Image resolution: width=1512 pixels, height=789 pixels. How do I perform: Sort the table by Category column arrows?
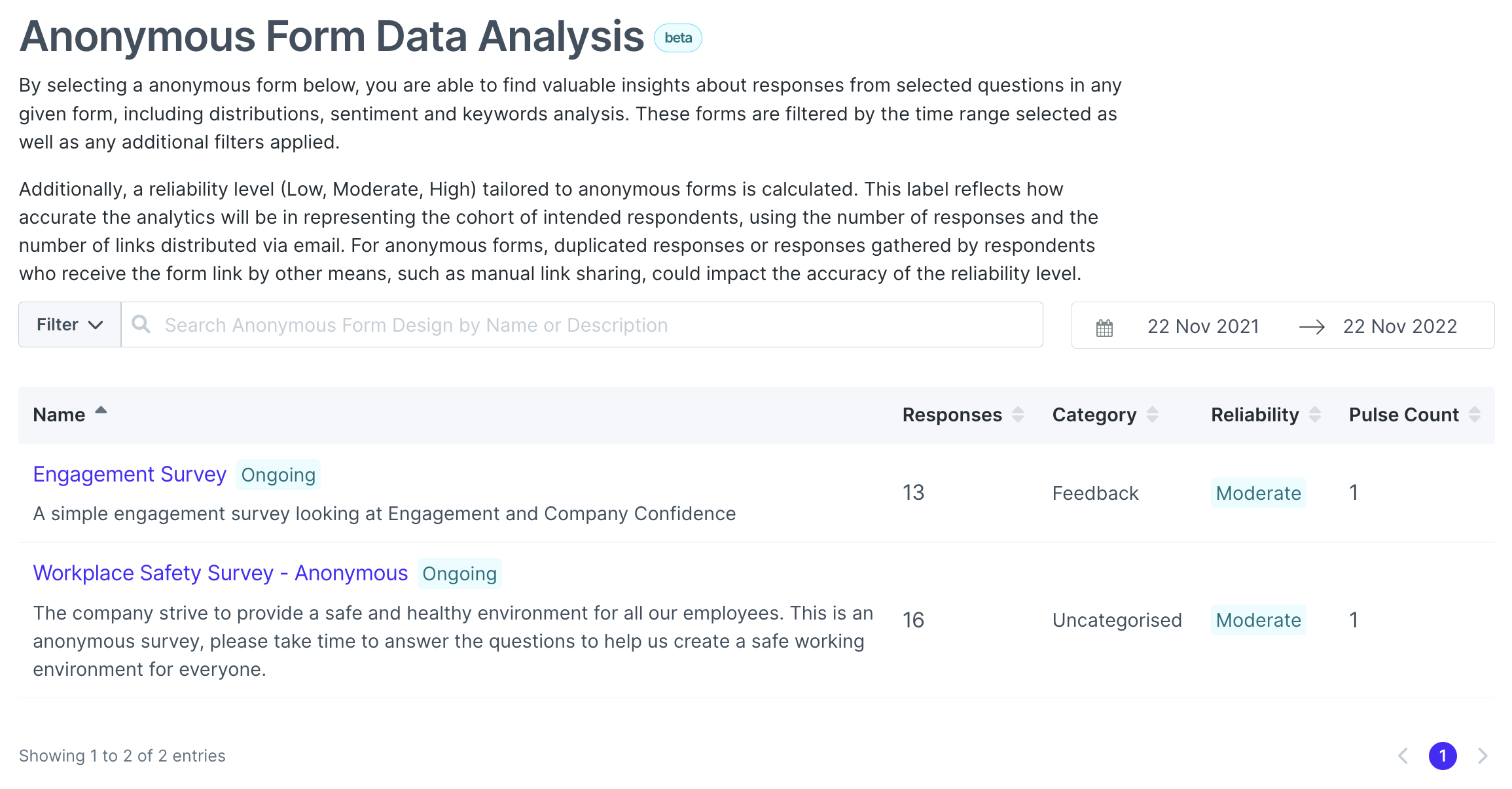click(1153, 414)
